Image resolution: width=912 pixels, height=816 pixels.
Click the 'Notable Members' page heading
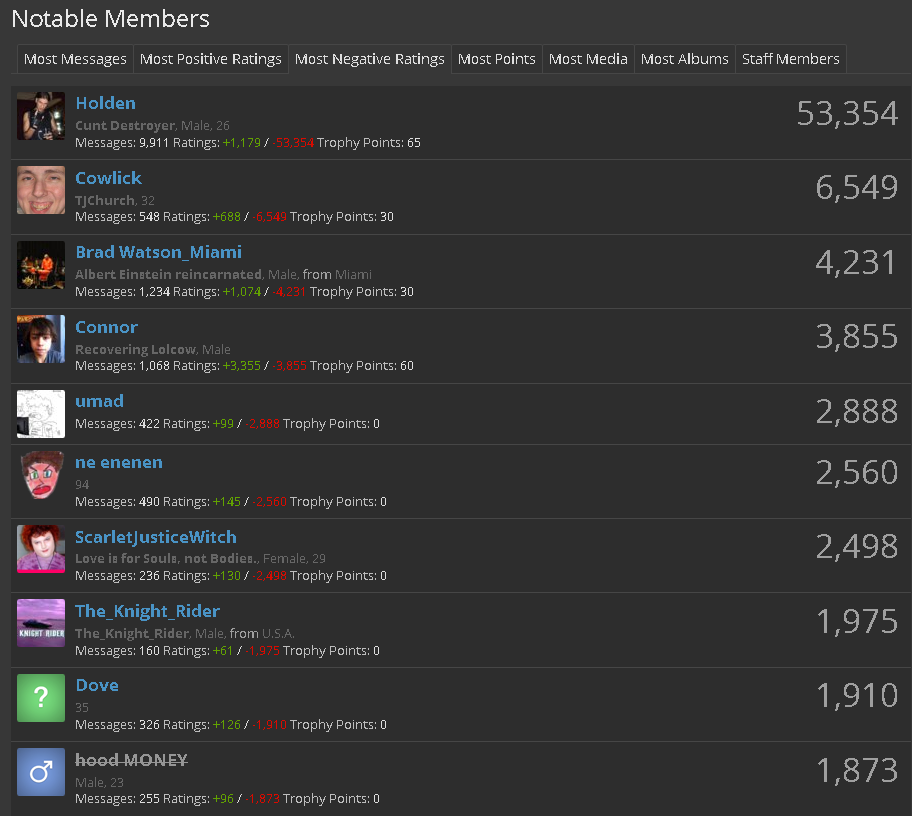point(111,19)
